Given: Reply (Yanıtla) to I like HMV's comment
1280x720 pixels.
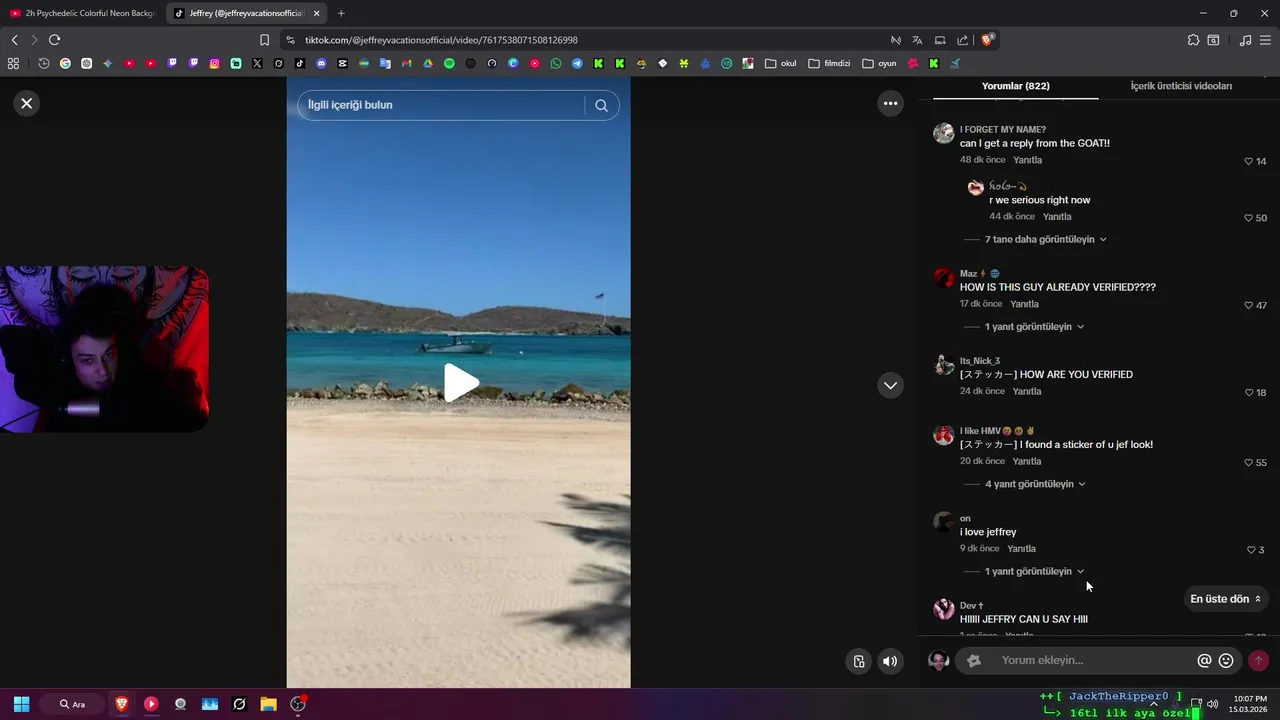Looking at the screenshot, I should pyautogui.click(x=1027, y=461).
